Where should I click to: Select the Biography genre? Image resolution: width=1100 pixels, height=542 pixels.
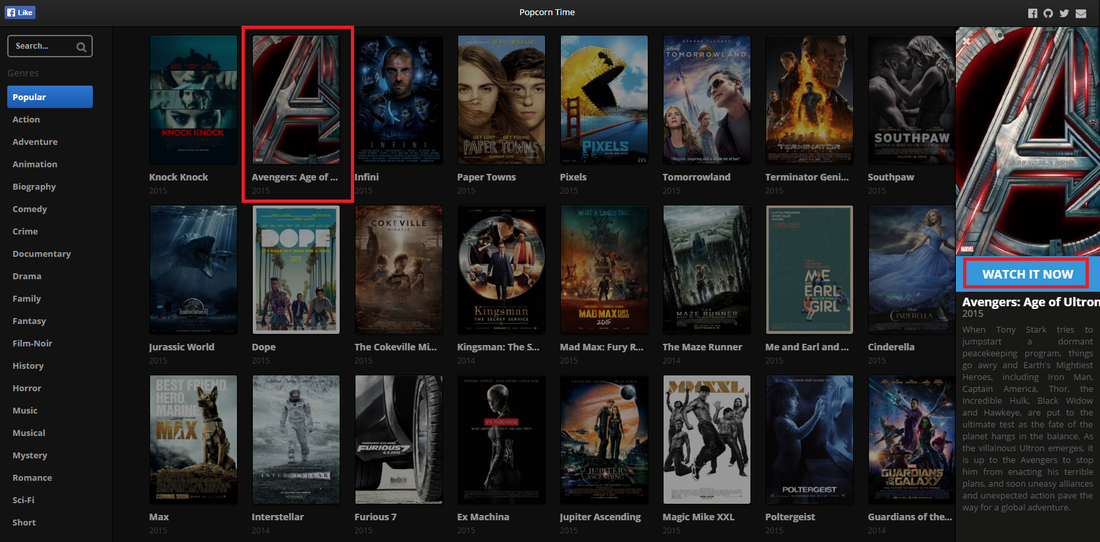pos(34,187)
